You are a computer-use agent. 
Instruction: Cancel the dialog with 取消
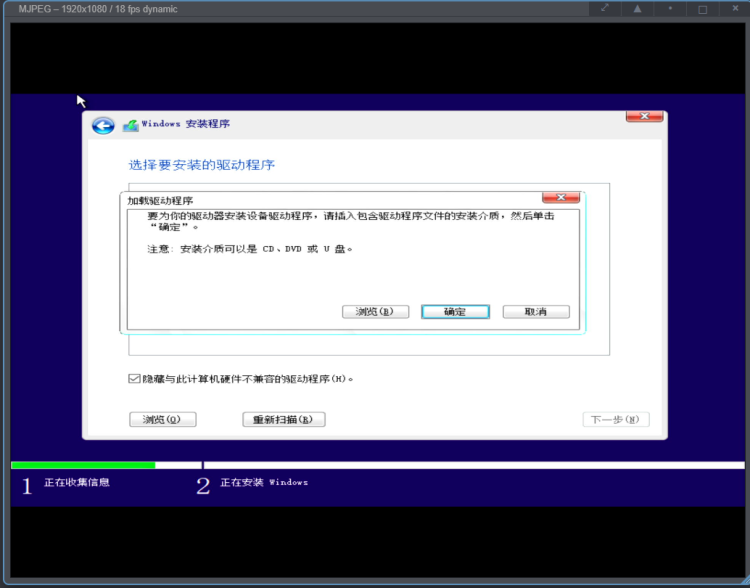point(536,312)
